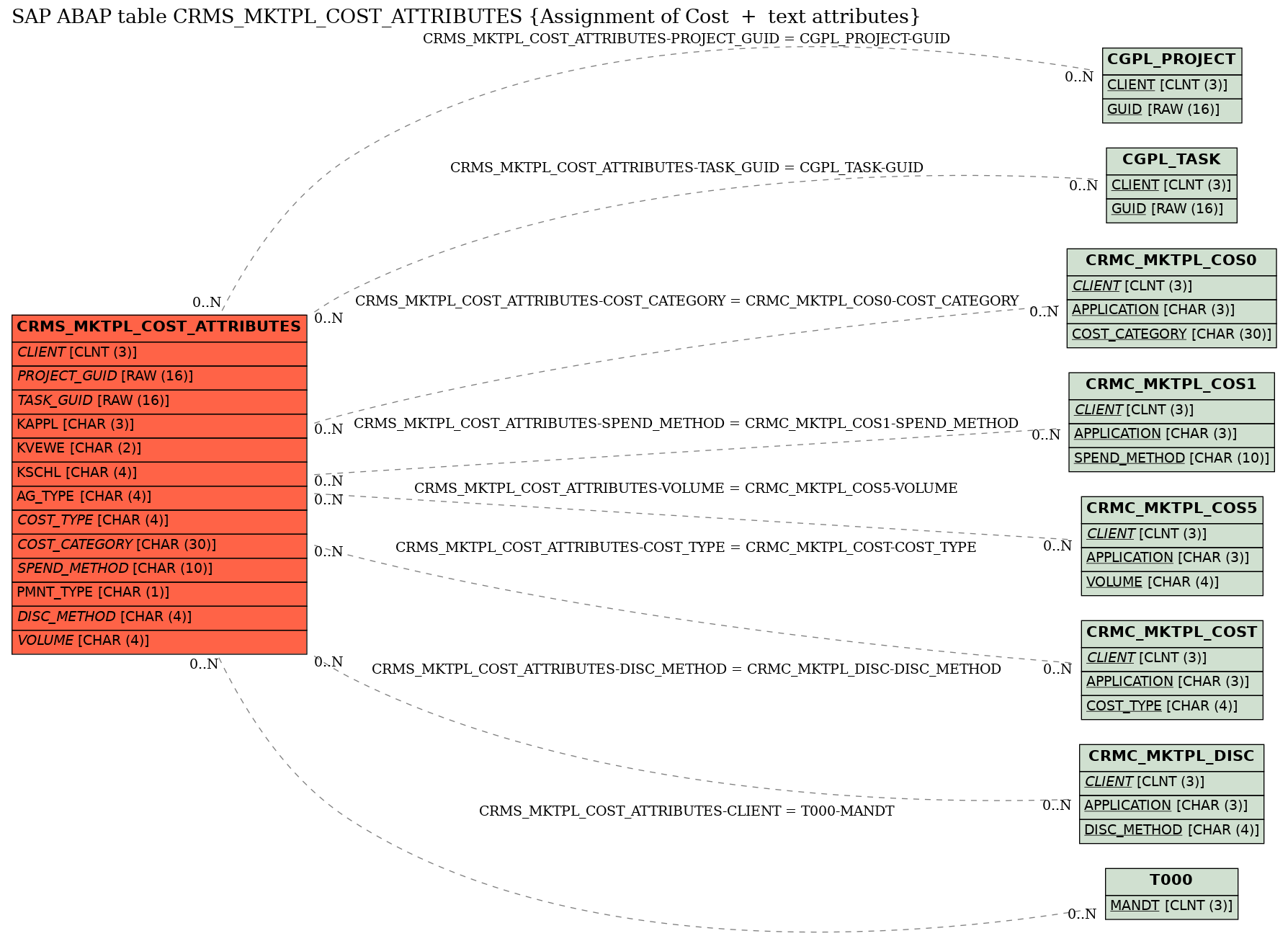Click APPLICATION field in CRMC_MKTPL_COS5

pos(1172,558)
